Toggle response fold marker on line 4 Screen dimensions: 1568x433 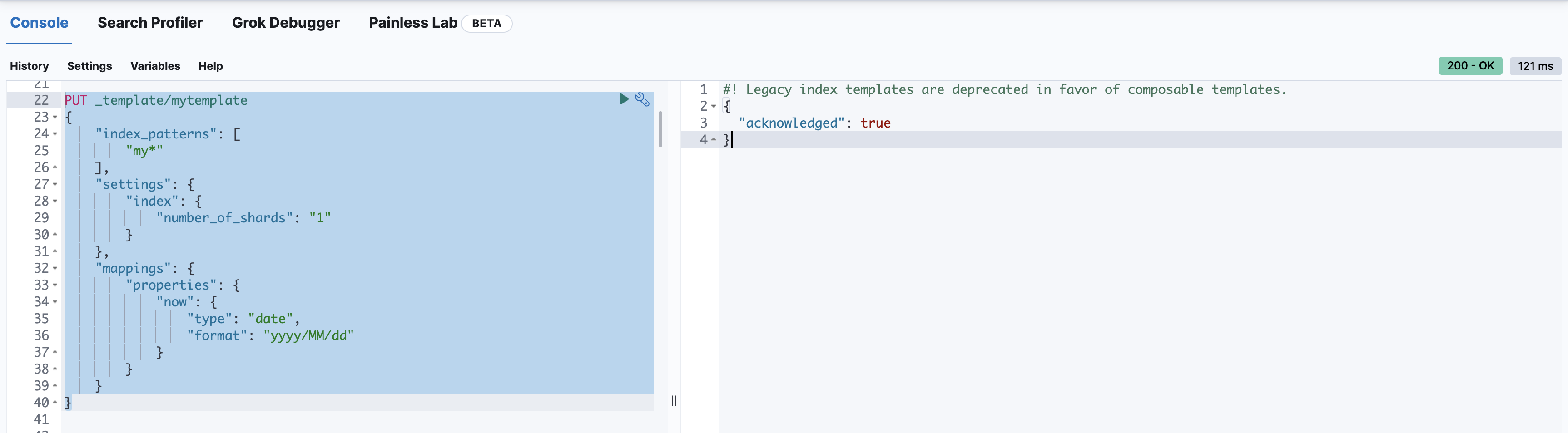click(714, 140)
